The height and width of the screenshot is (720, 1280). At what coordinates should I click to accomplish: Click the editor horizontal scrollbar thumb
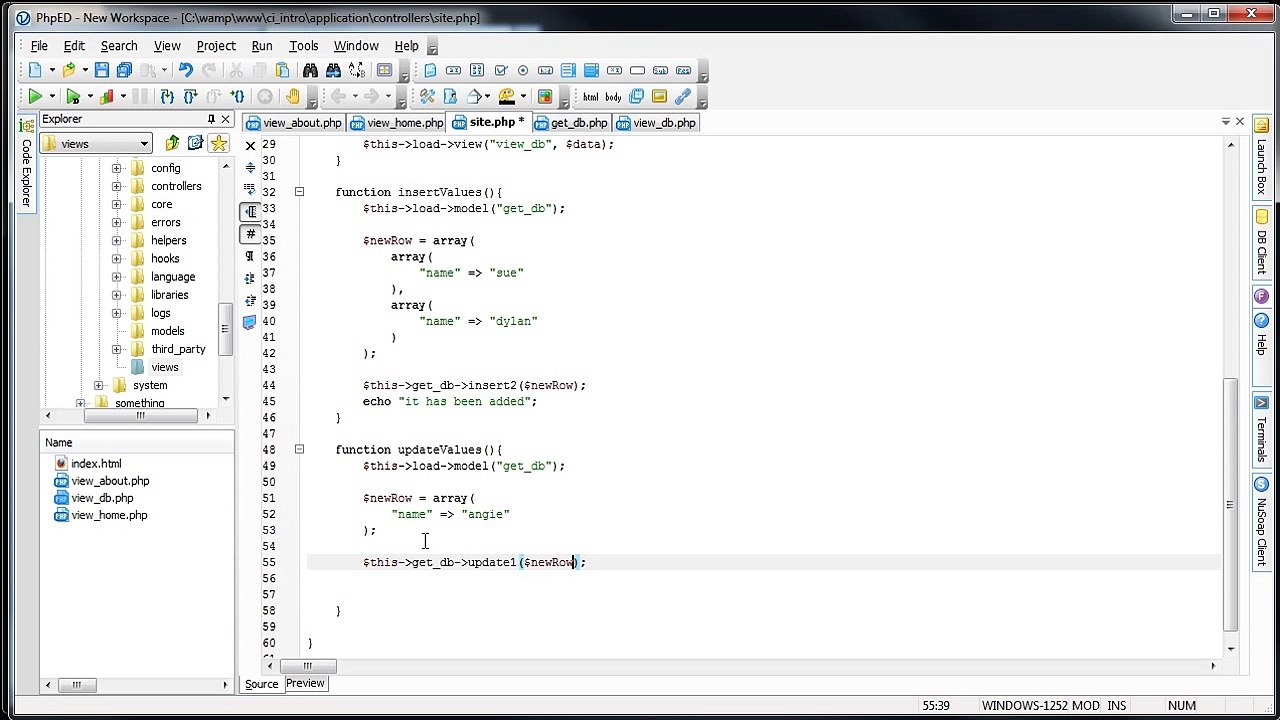(307, 666)
